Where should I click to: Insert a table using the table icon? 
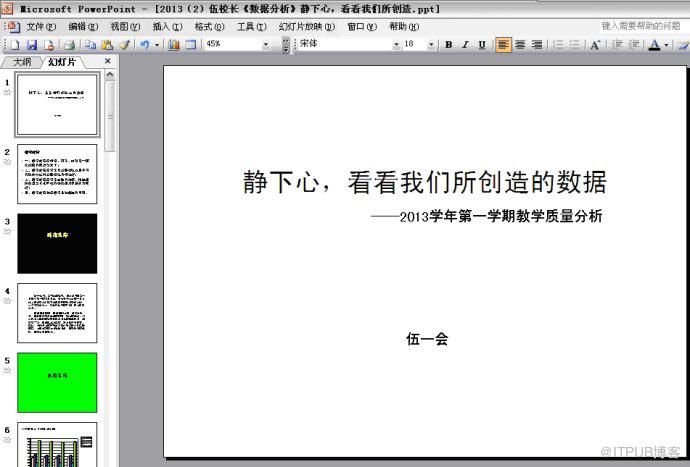pyautogui.click(x=191, y=44)
